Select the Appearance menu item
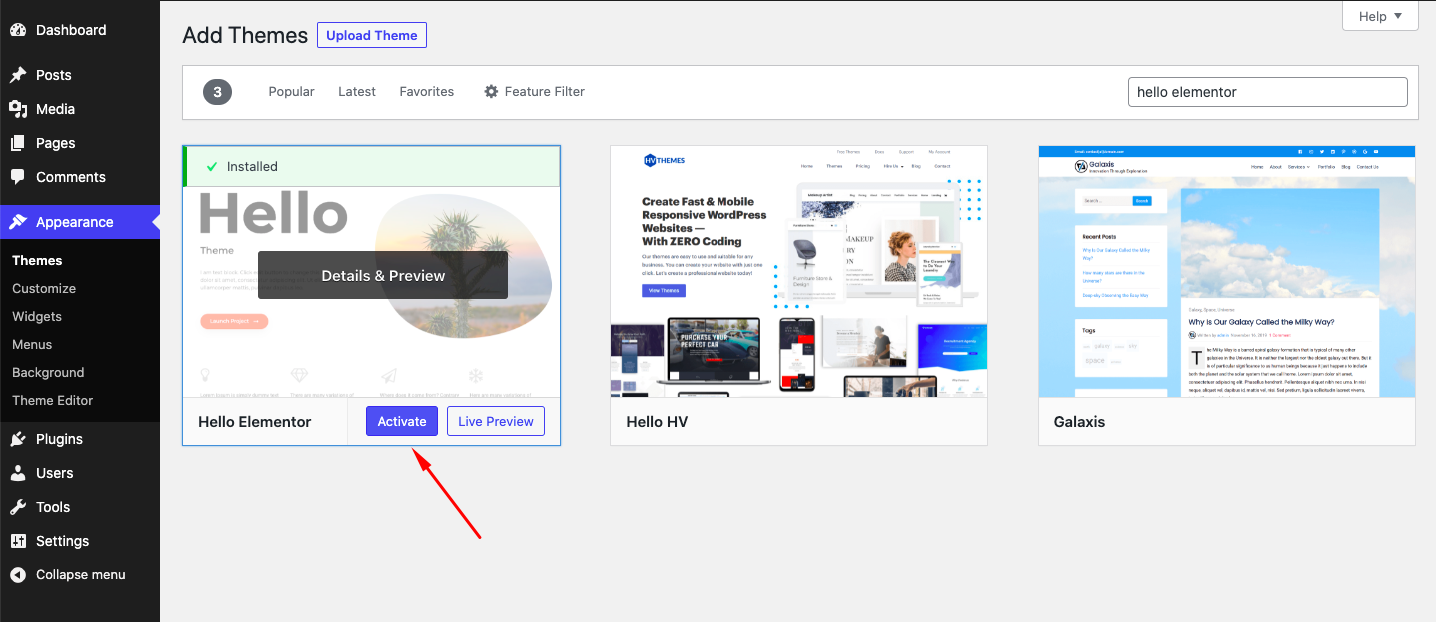 [80, 222]
